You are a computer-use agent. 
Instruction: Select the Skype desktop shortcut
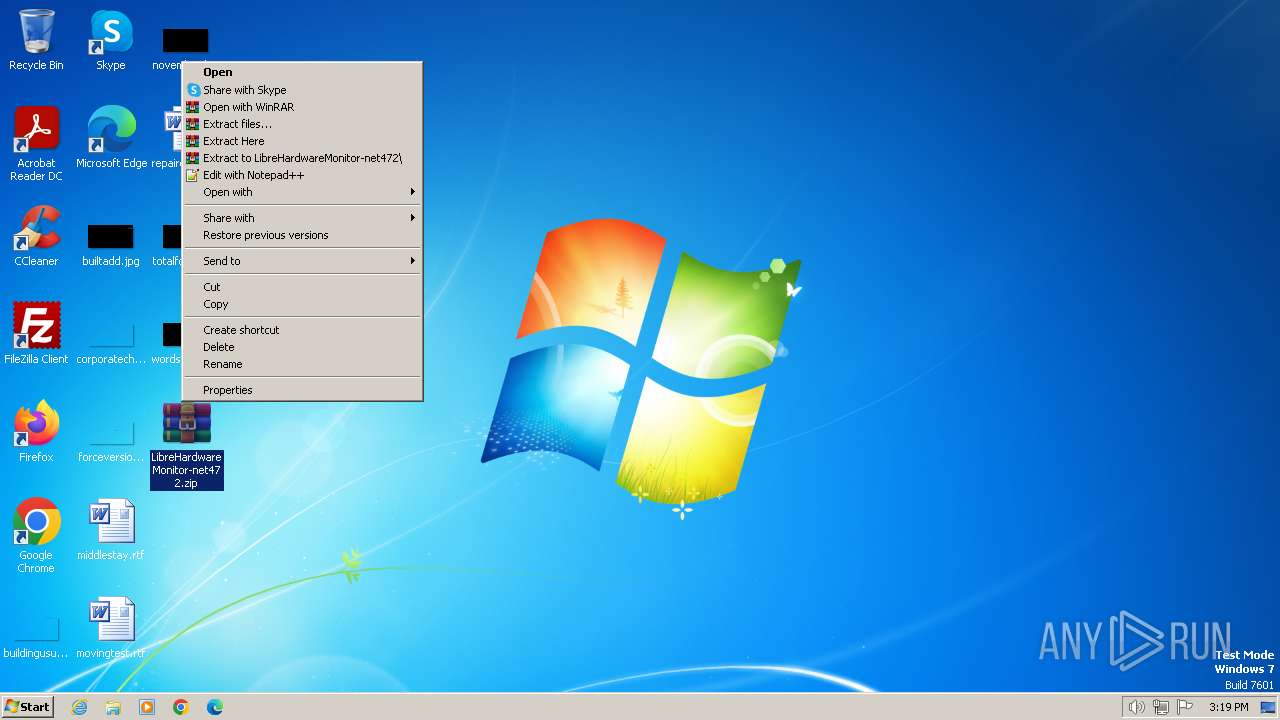(111, 40)
